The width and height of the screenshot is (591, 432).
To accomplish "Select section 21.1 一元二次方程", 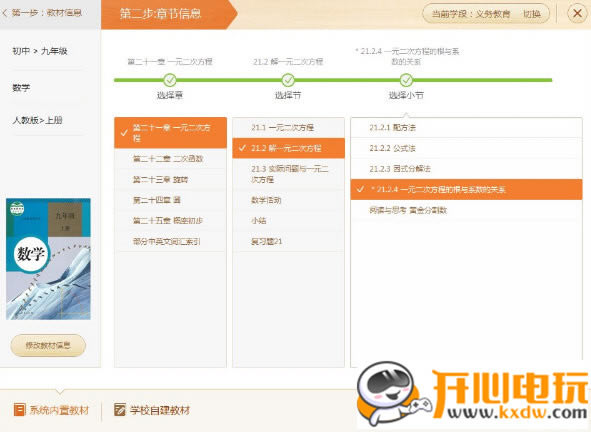I will coord(288,127).
